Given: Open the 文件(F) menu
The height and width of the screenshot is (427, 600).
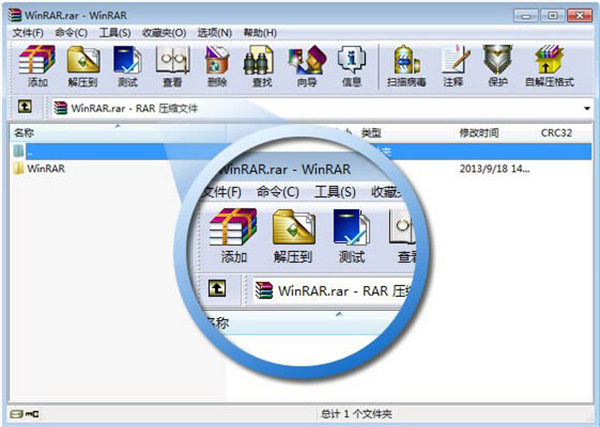Looking at the screenshot, I should pyautogui.click(x=28, y=33).
